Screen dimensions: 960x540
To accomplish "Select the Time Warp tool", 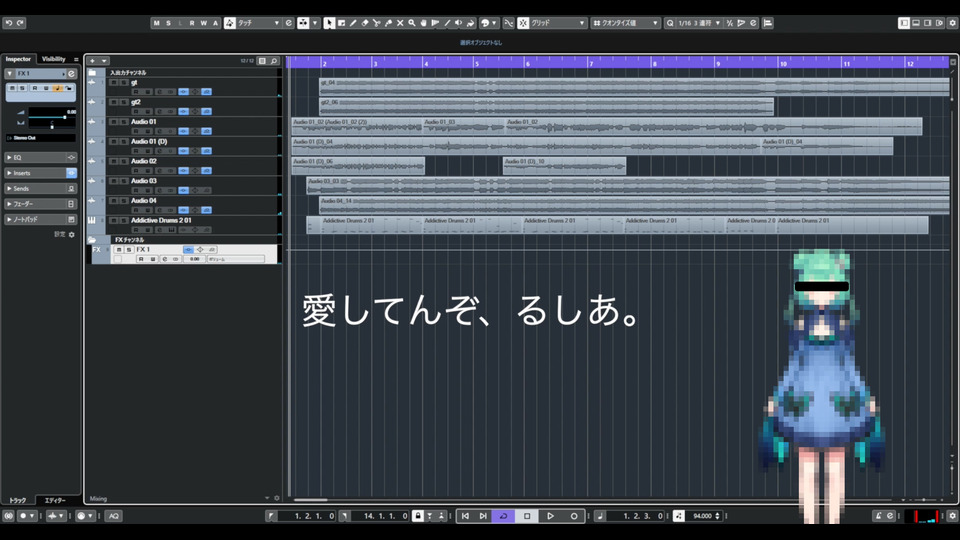I will 435,23.
